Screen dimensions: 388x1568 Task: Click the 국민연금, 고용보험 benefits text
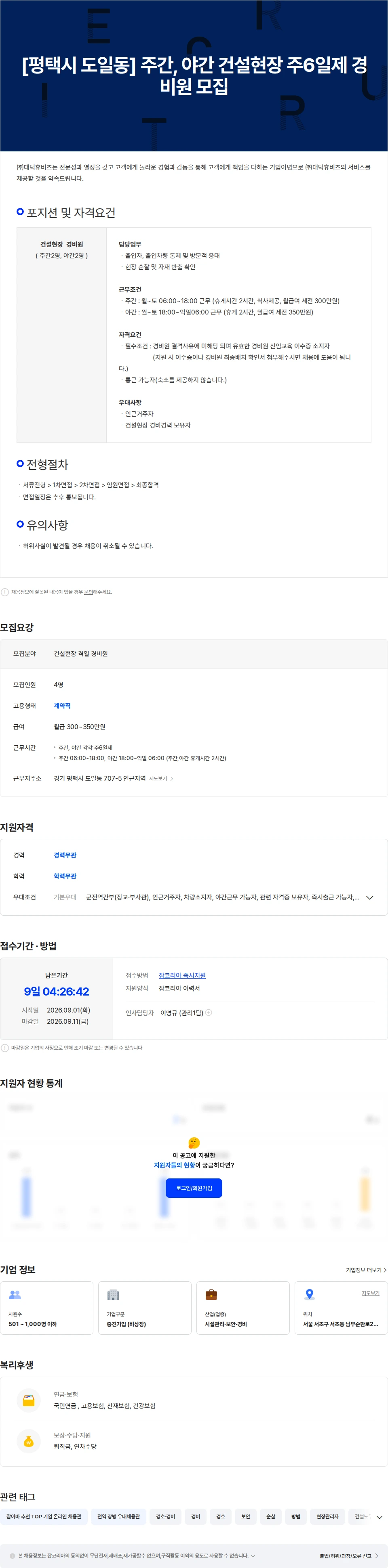click(104, 1405)
